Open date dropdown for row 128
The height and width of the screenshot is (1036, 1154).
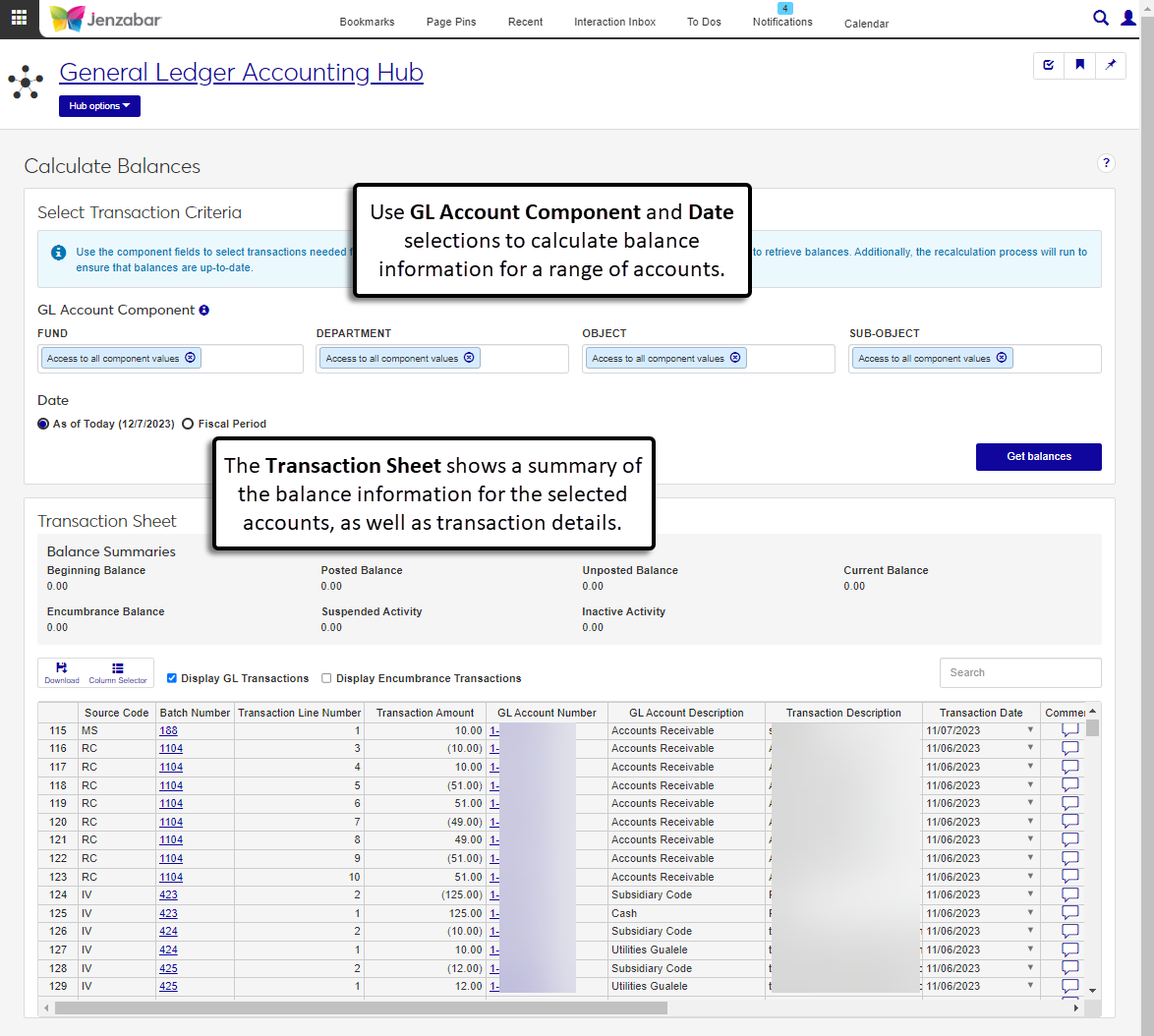pos(1030,967)
